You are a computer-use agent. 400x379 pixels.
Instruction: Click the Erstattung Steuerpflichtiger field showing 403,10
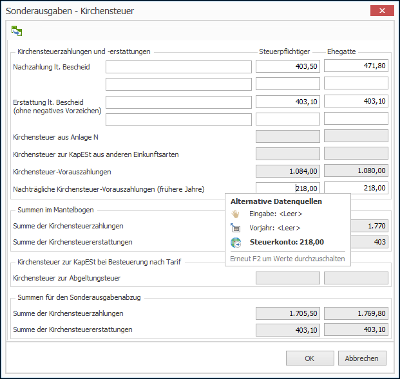(288, 101)
